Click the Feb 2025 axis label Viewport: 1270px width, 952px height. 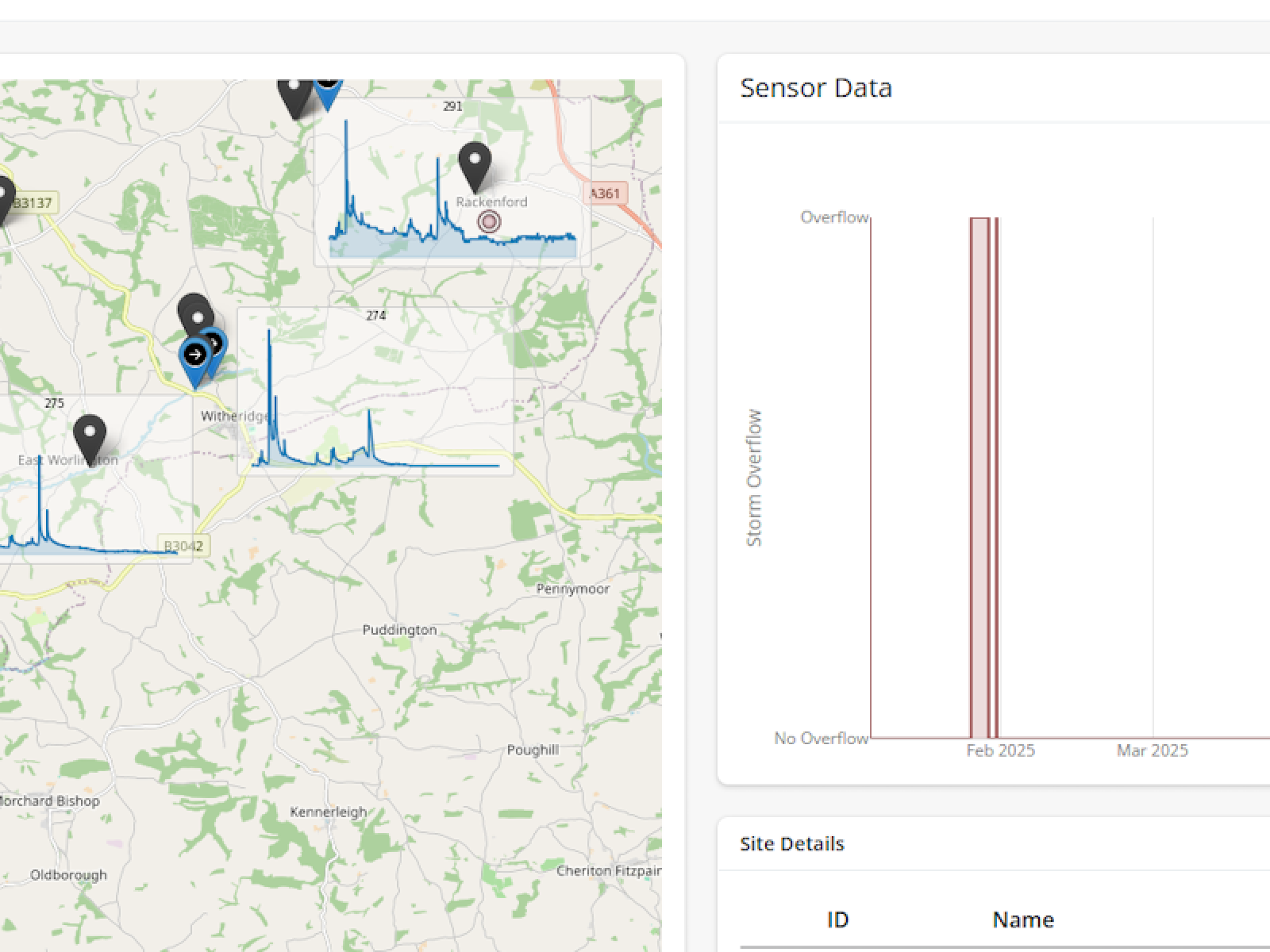[1000, 750]
